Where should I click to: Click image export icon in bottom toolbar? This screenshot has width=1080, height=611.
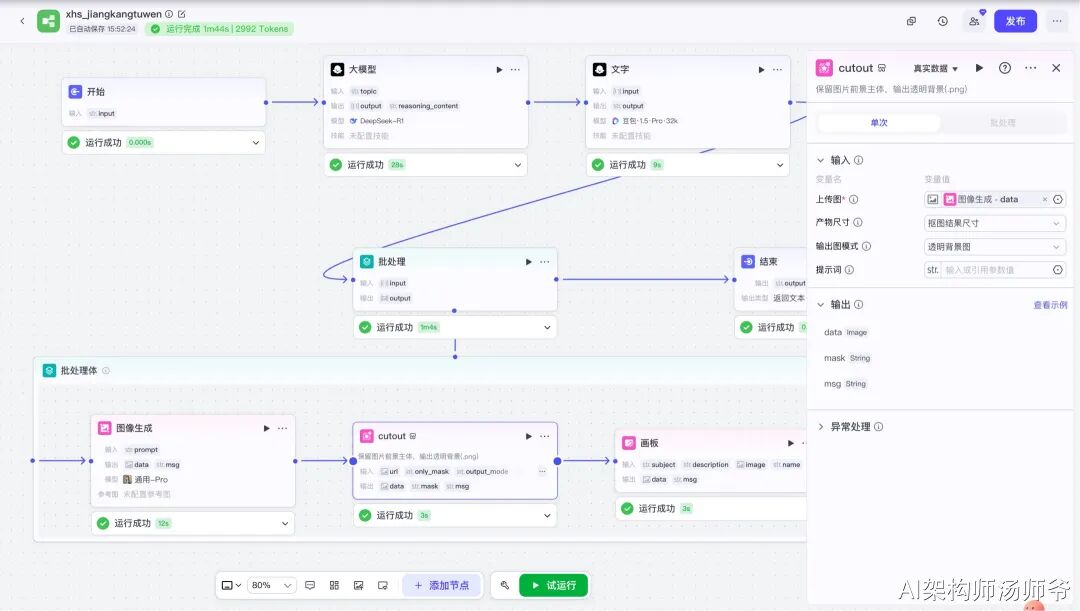(x=358, y=586)
